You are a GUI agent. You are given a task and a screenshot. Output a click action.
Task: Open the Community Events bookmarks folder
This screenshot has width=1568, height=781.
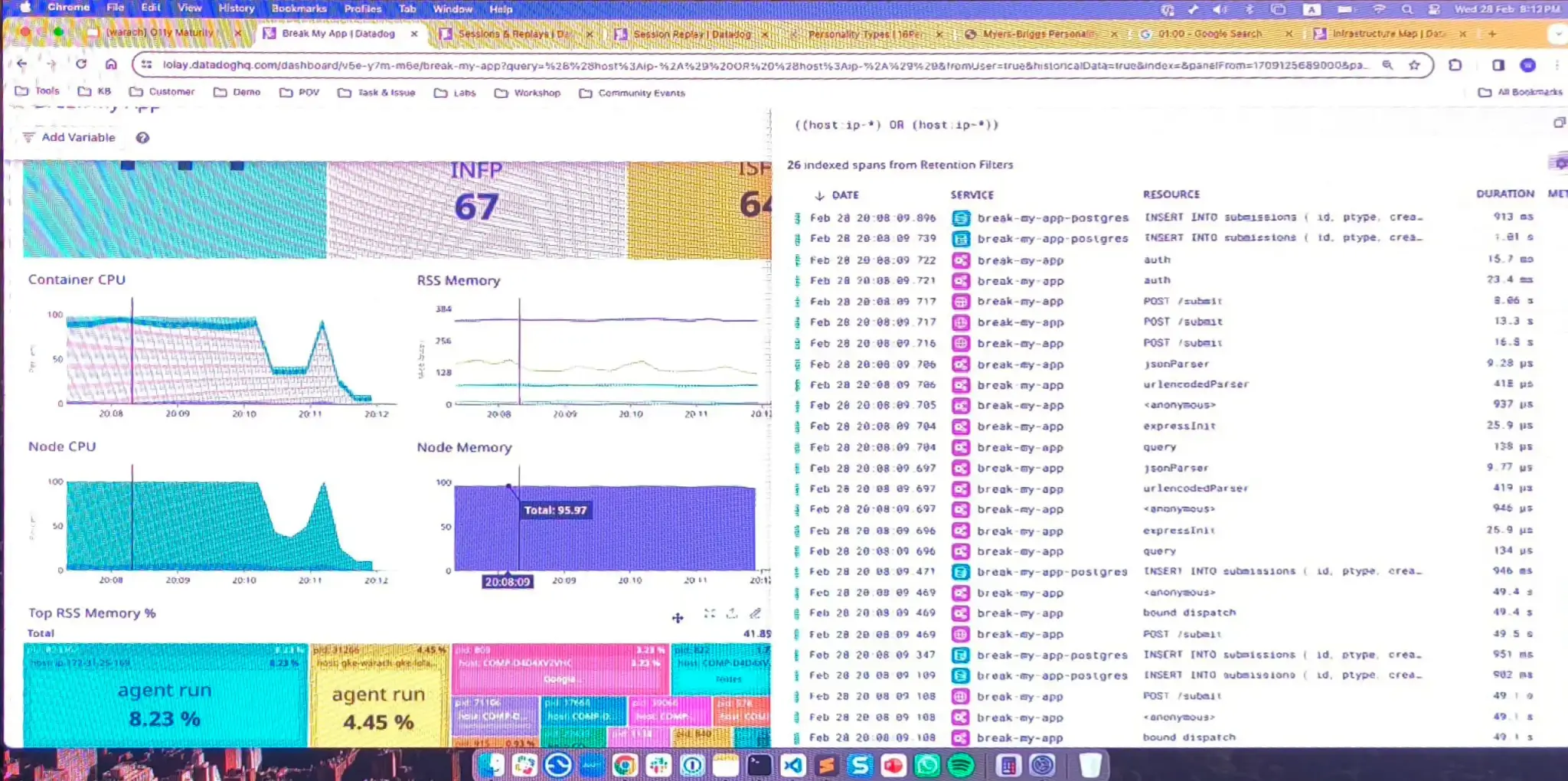point(632,93)
